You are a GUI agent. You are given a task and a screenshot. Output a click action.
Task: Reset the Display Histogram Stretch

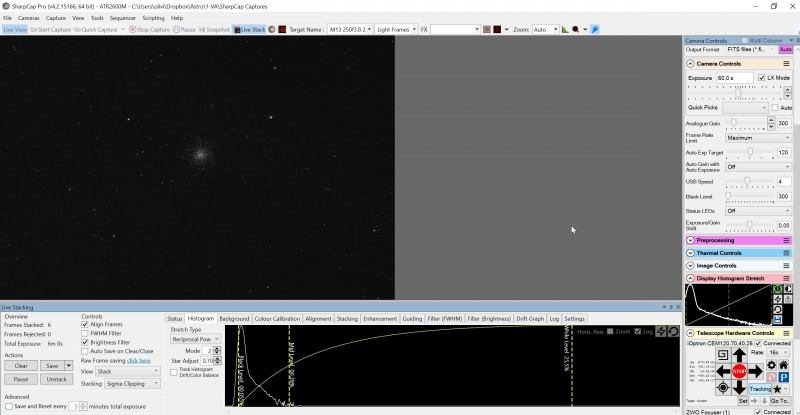click(778, 310)
